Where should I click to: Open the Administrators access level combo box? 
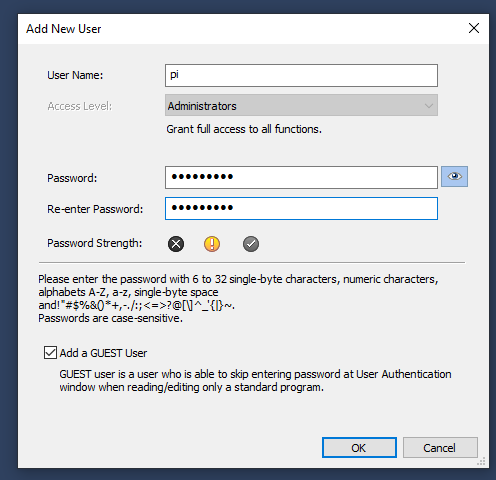301,106
